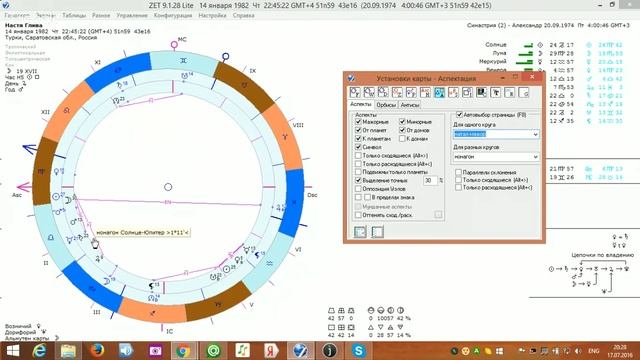This screenshot has height=360, width=640.
Task: Open the Справка menu
Action: pos(244,16)
